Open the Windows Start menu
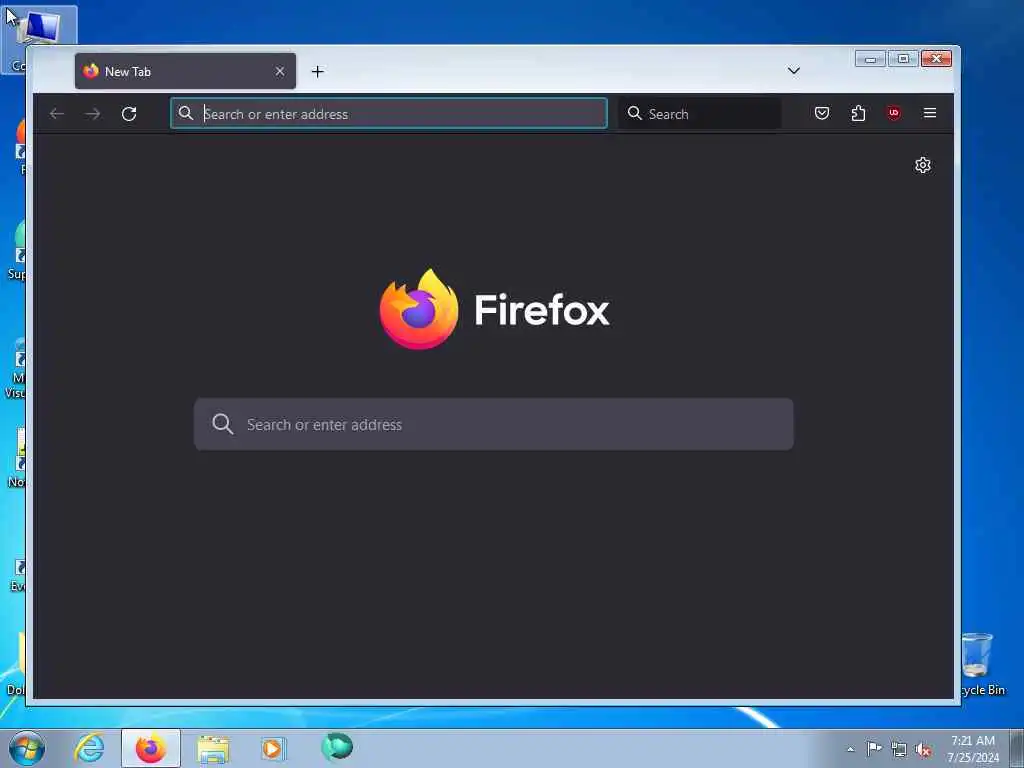 tap(27, 748)
